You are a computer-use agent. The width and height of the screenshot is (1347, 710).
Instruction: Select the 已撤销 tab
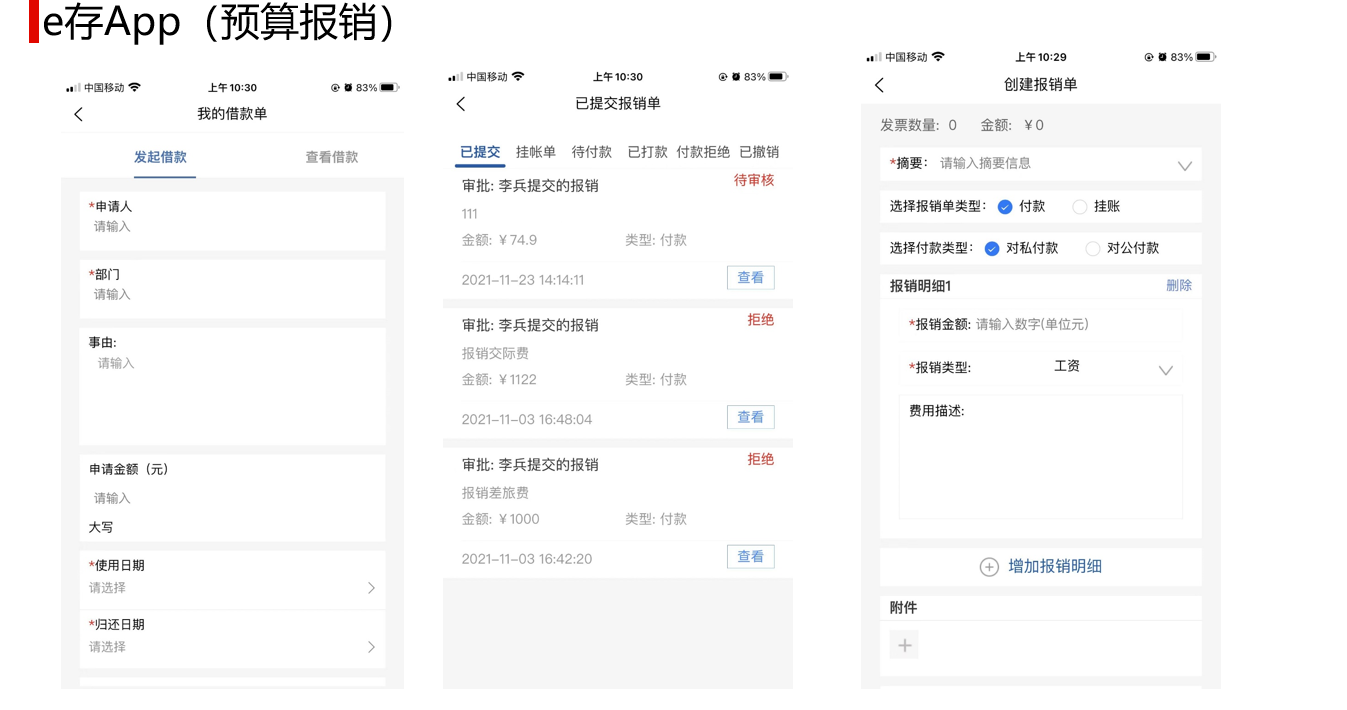tap(759, 152)
